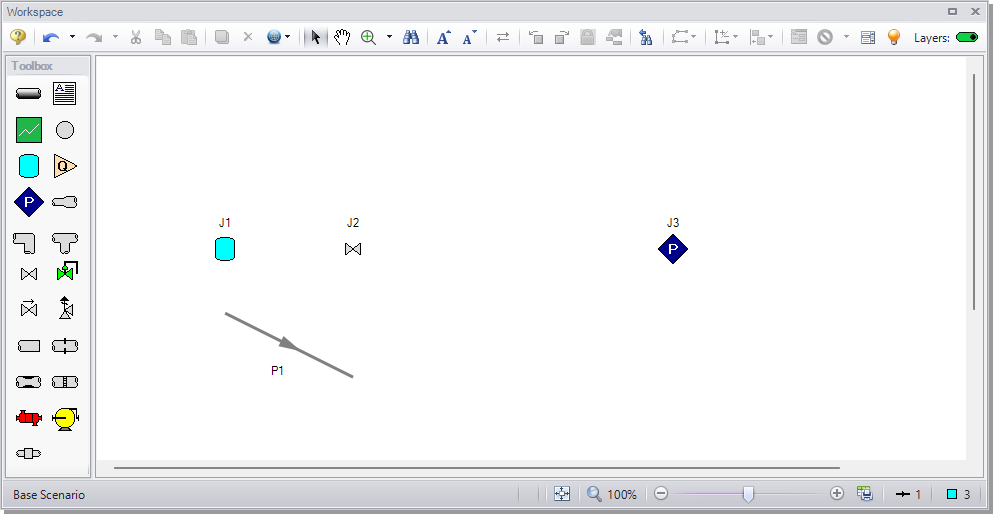Choose the Orifice junction in Toolbox

(x=65, y=346)
